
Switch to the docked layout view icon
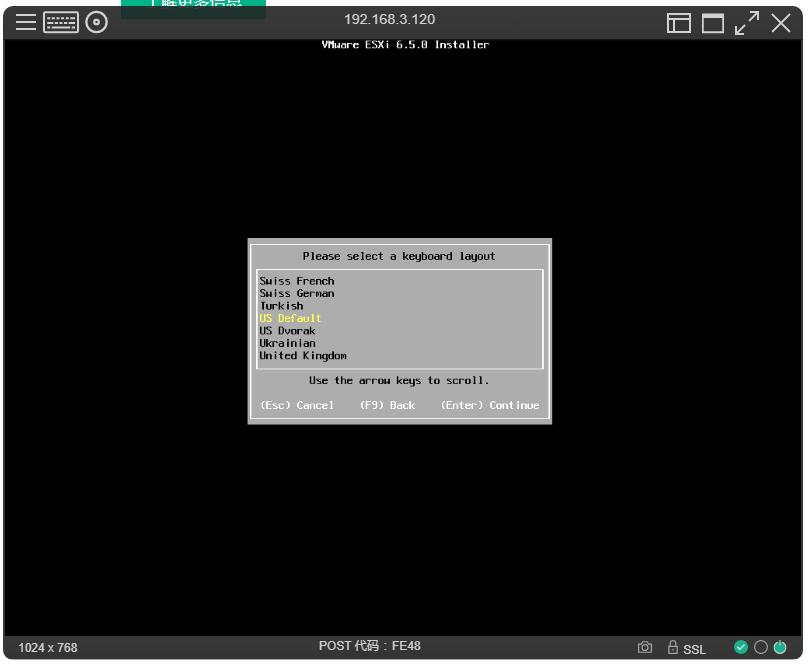(x=678, y=23)
